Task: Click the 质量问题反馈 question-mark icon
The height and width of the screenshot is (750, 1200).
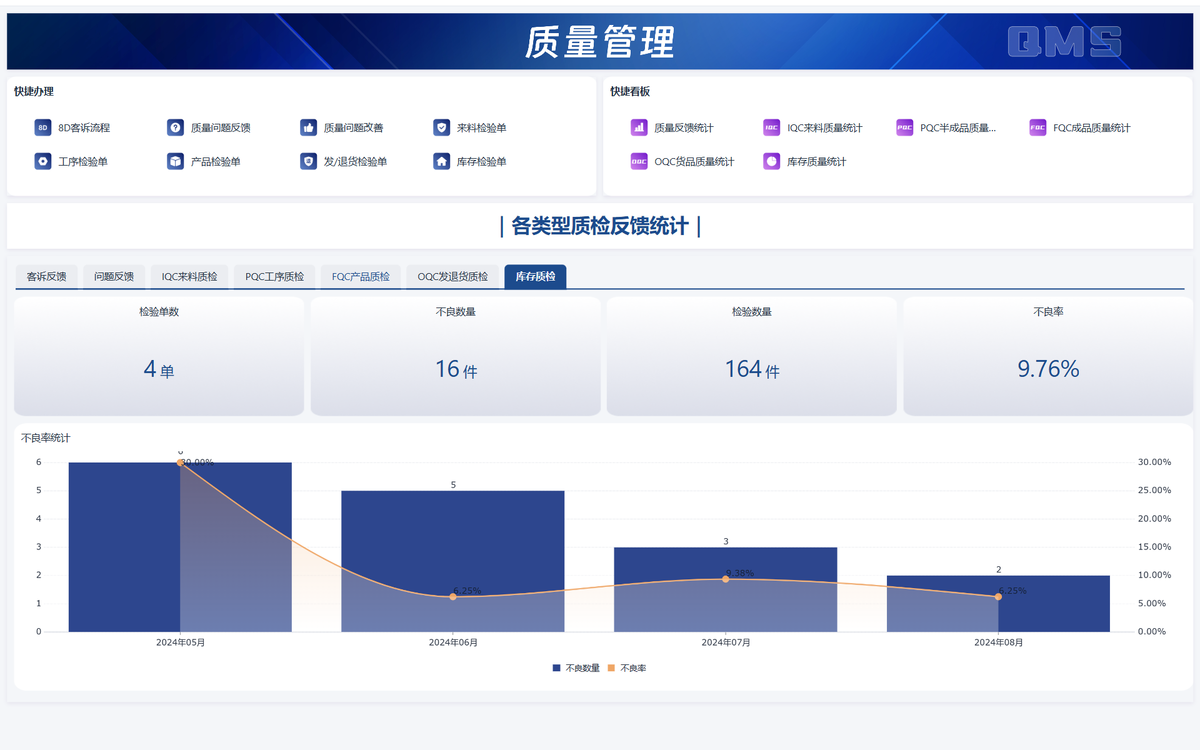Action: click(175, 128)
